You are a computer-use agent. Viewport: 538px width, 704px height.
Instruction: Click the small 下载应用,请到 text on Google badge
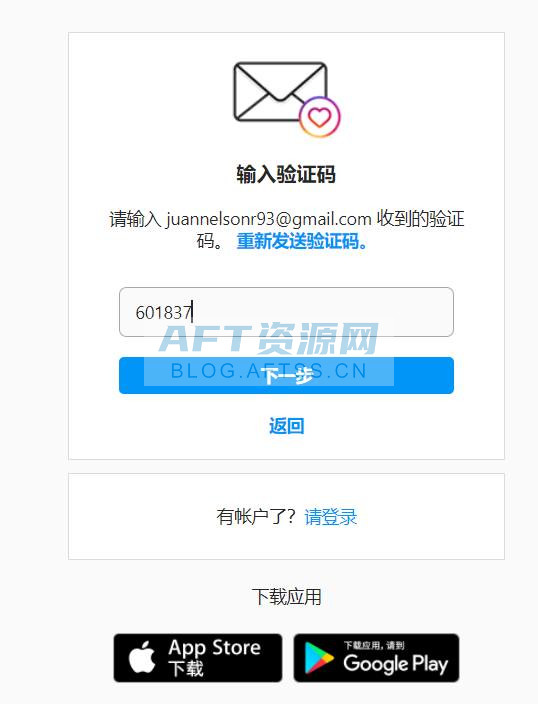coord(374,645)
